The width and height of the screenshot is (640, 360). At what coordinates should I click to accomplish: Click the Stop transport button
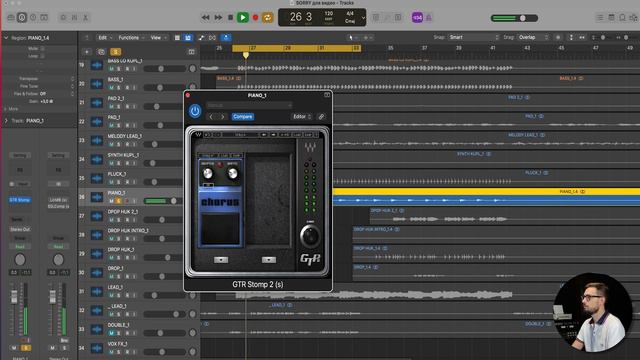click(231, 18)
